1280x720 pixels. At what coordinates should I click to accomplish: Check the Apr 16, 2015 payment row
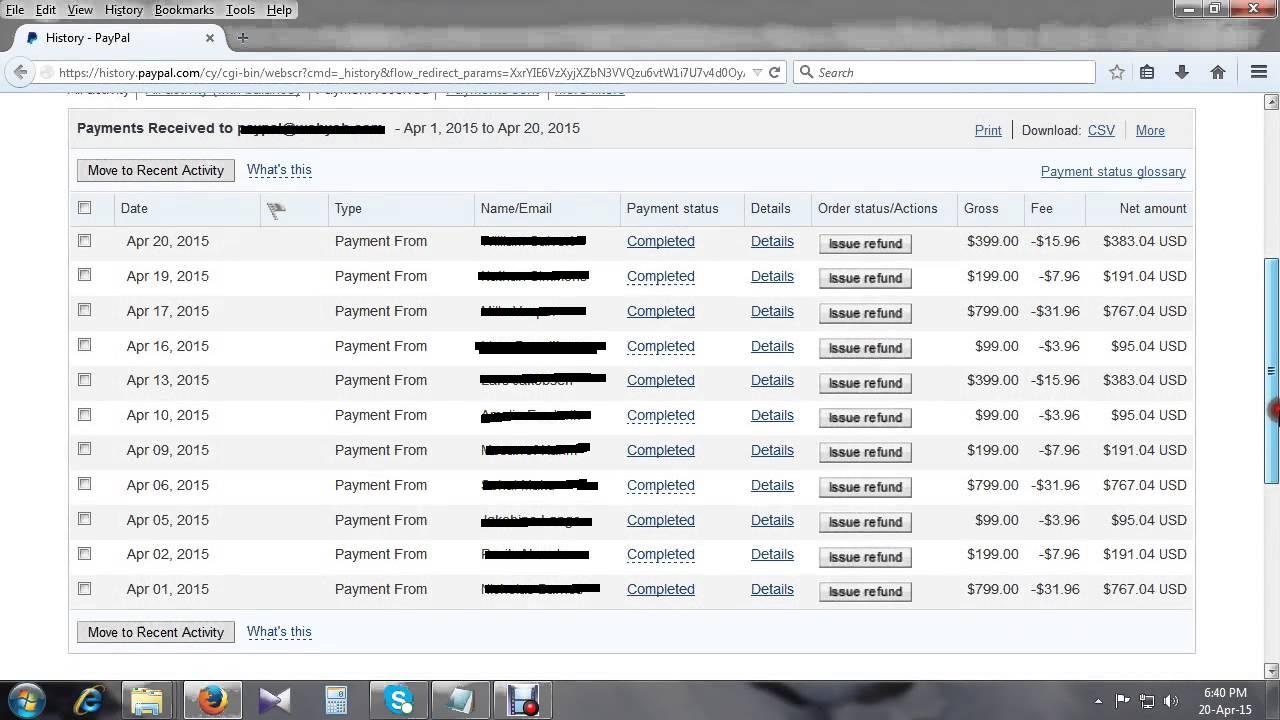tap(84, 345)
